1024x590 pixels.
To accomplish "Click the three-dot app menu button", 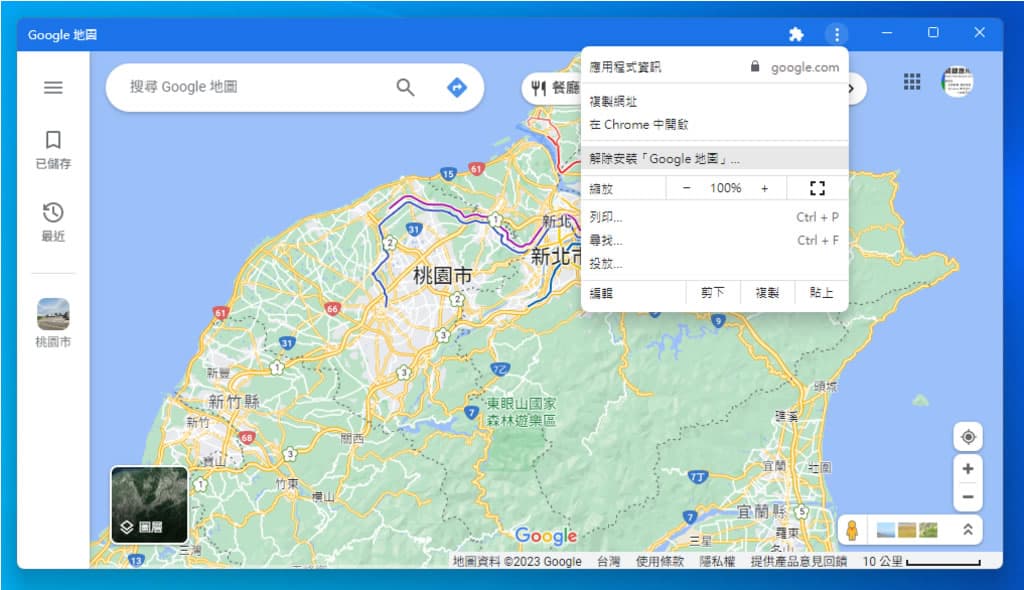I will click(x=837, y=34).
